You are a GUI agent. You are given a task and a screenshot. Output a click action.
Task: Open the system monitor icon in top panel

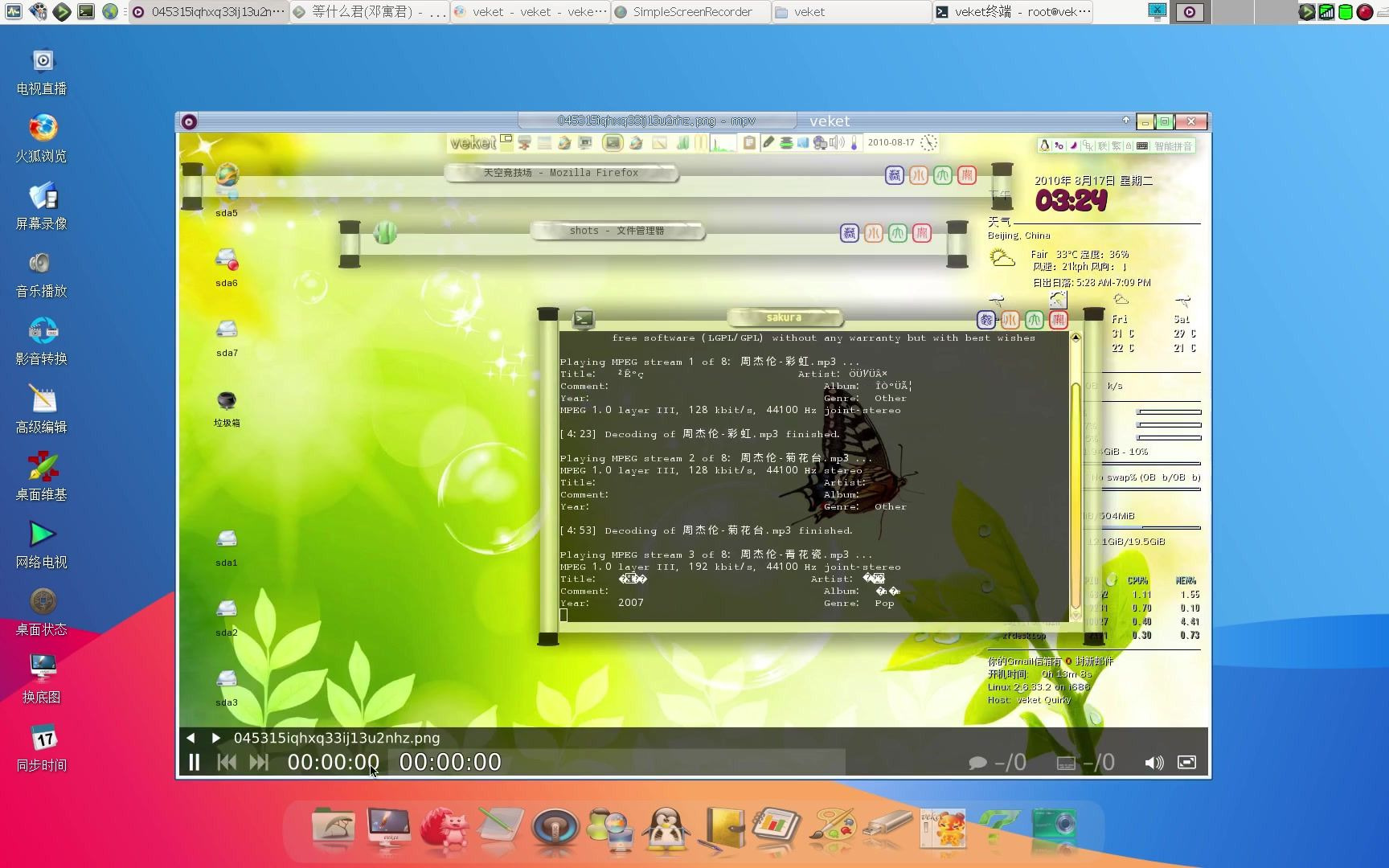click(x=14, y=11)
